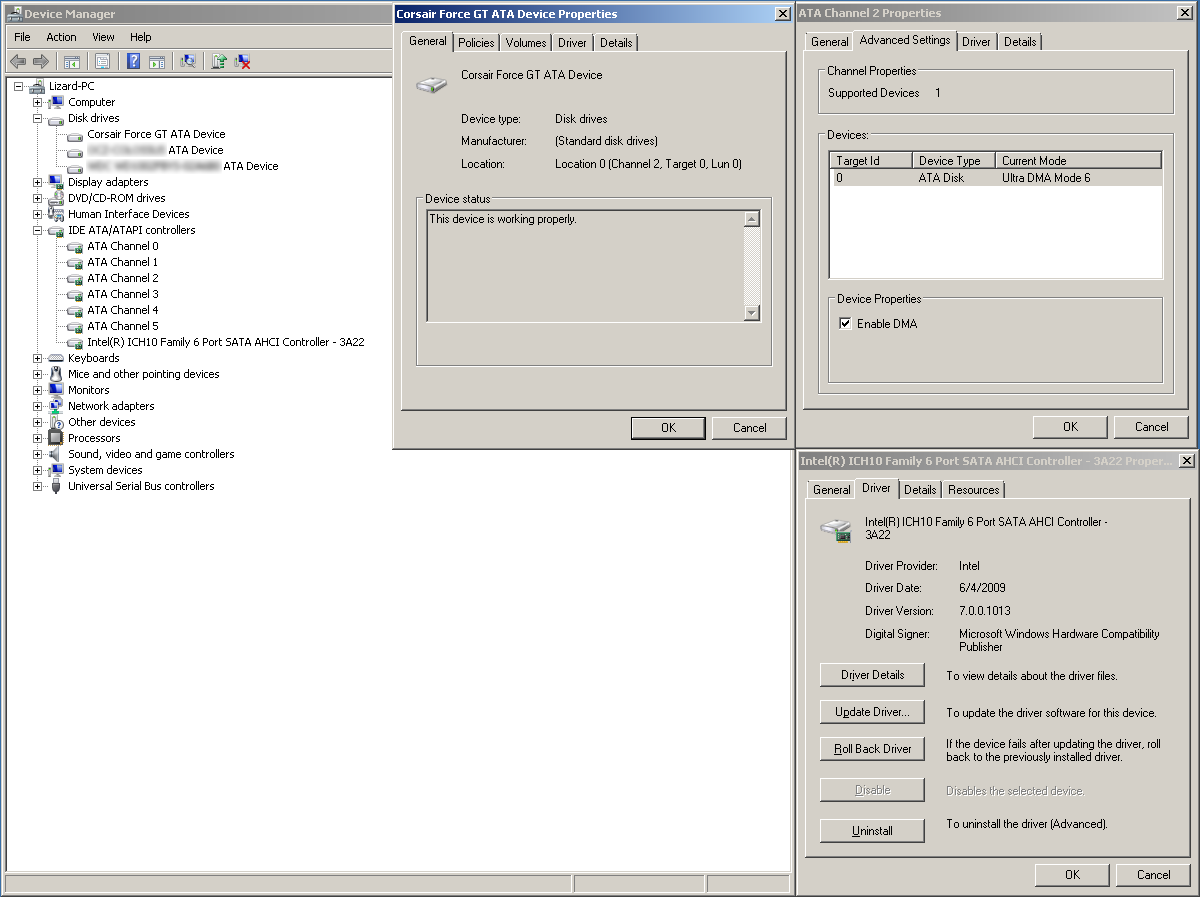This screenshot has width=1200, height=897.
Task: Click the Display adapters category icon
Action: pos(56,182)
